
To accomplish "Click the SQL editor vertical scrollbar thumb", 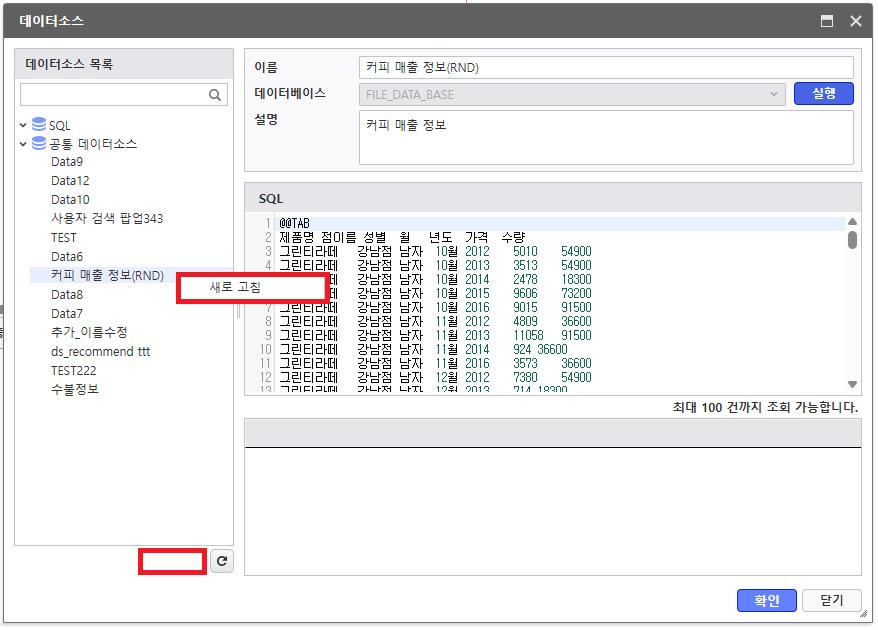I will (852, 240).
